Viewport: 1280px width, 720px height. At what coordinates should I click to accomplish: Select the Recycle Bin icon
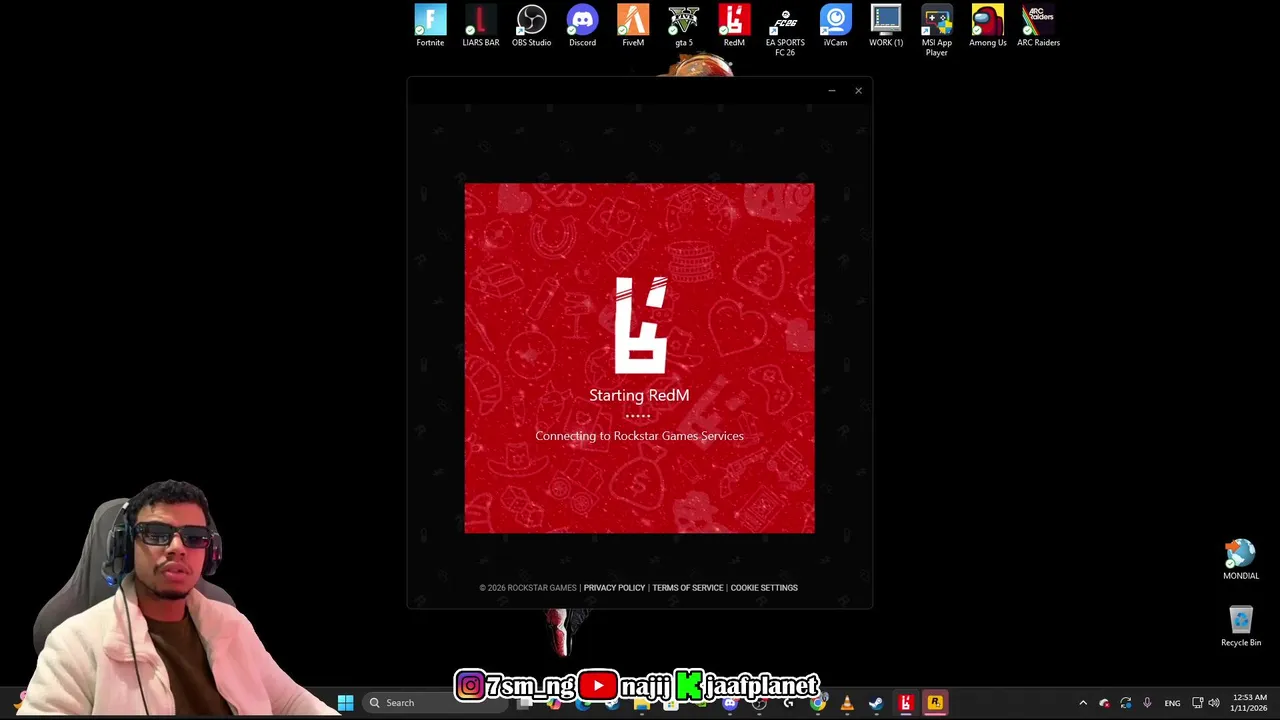[1241, 626]
